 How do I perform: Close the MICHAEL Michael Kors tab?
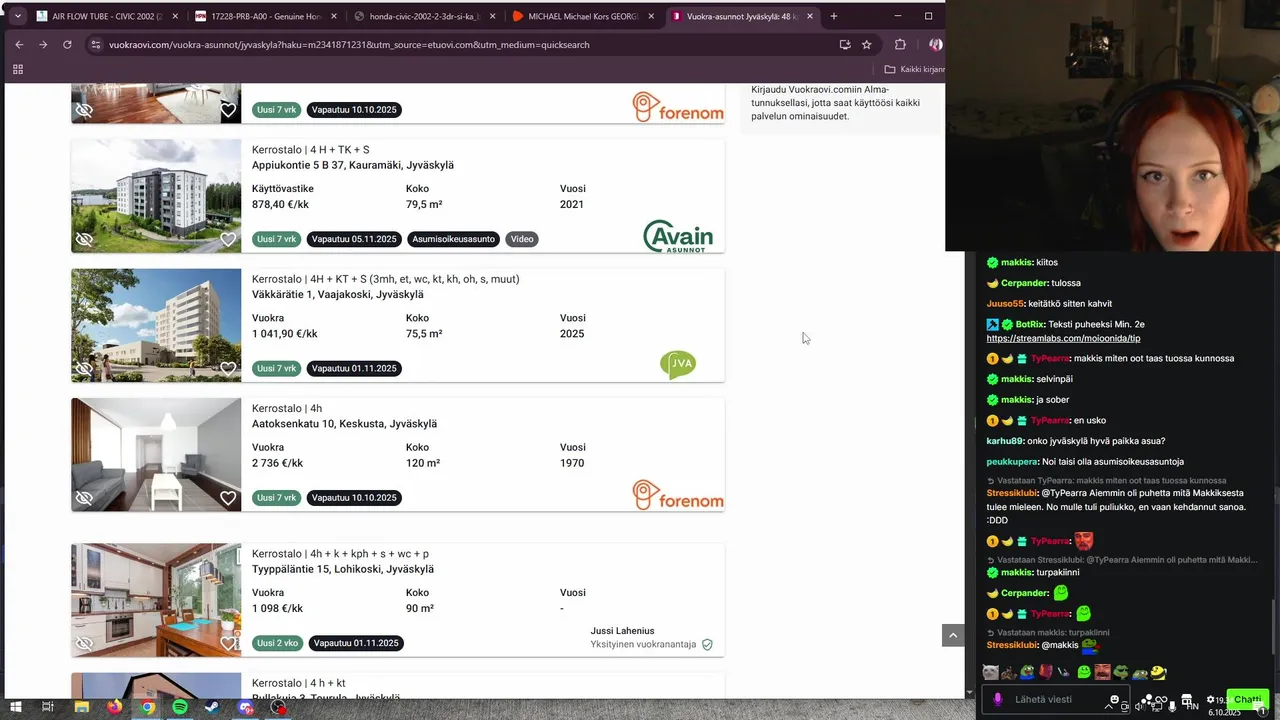coord(650,16)
